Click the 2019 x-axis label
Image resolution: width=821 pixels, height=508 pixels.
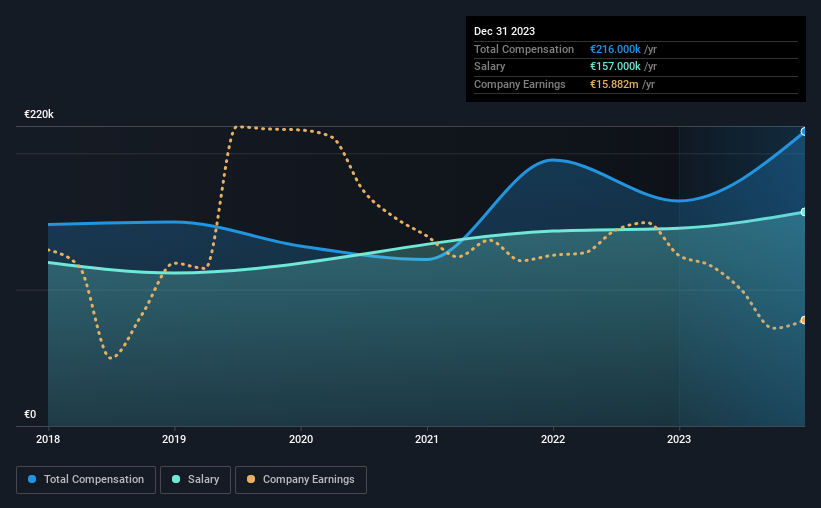click(174, 439)
